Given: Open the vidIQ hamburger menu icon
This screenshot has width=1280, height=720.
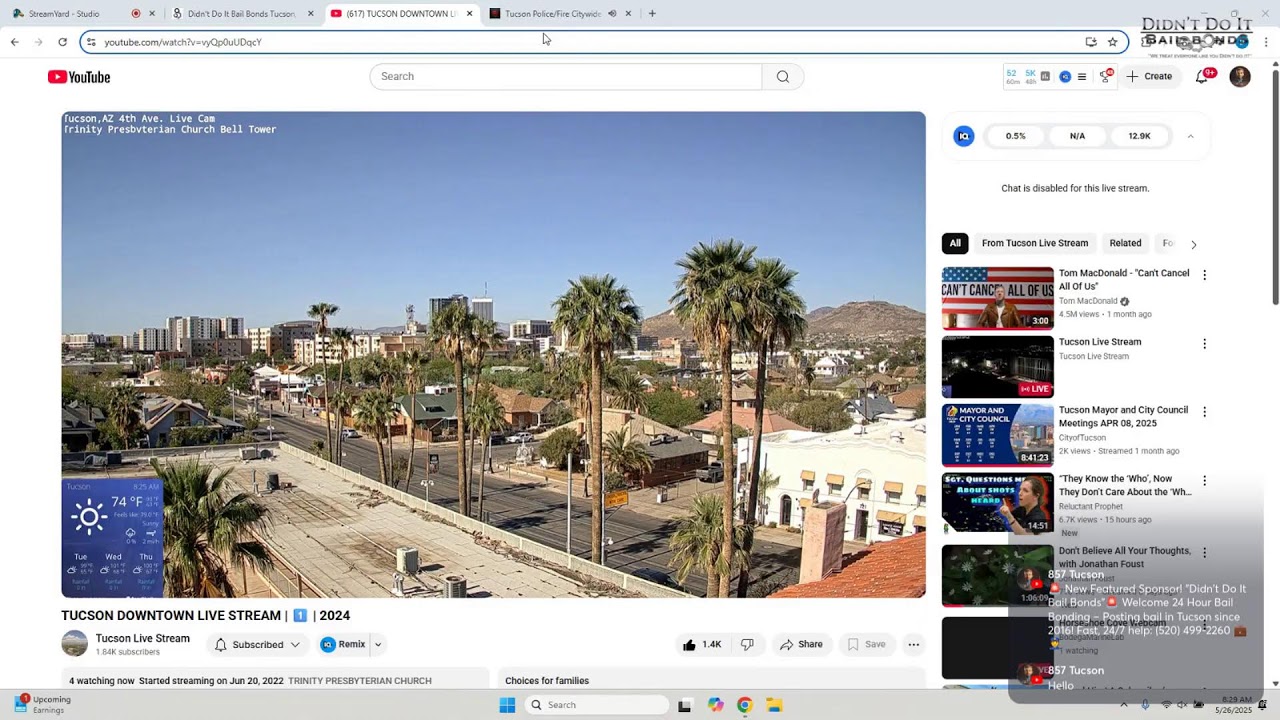Looking at the screenshot, I should click(x=1081, y=77).
